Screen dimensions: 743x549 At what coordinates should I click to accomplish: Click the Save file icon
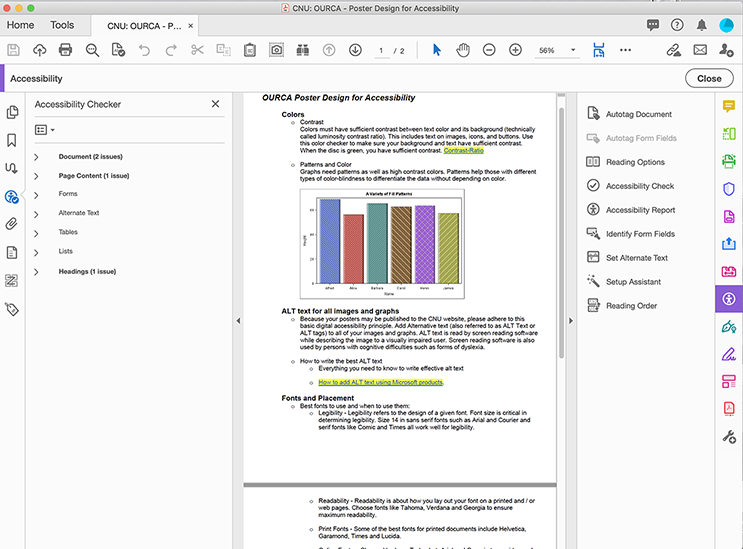[x=13, y=50]
